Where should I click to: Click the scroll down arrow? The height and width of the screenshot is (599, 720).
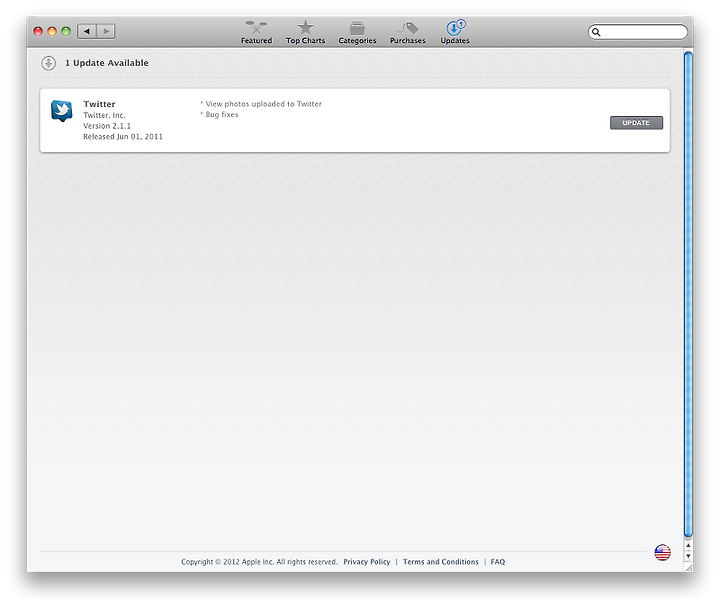coord(688,556)
